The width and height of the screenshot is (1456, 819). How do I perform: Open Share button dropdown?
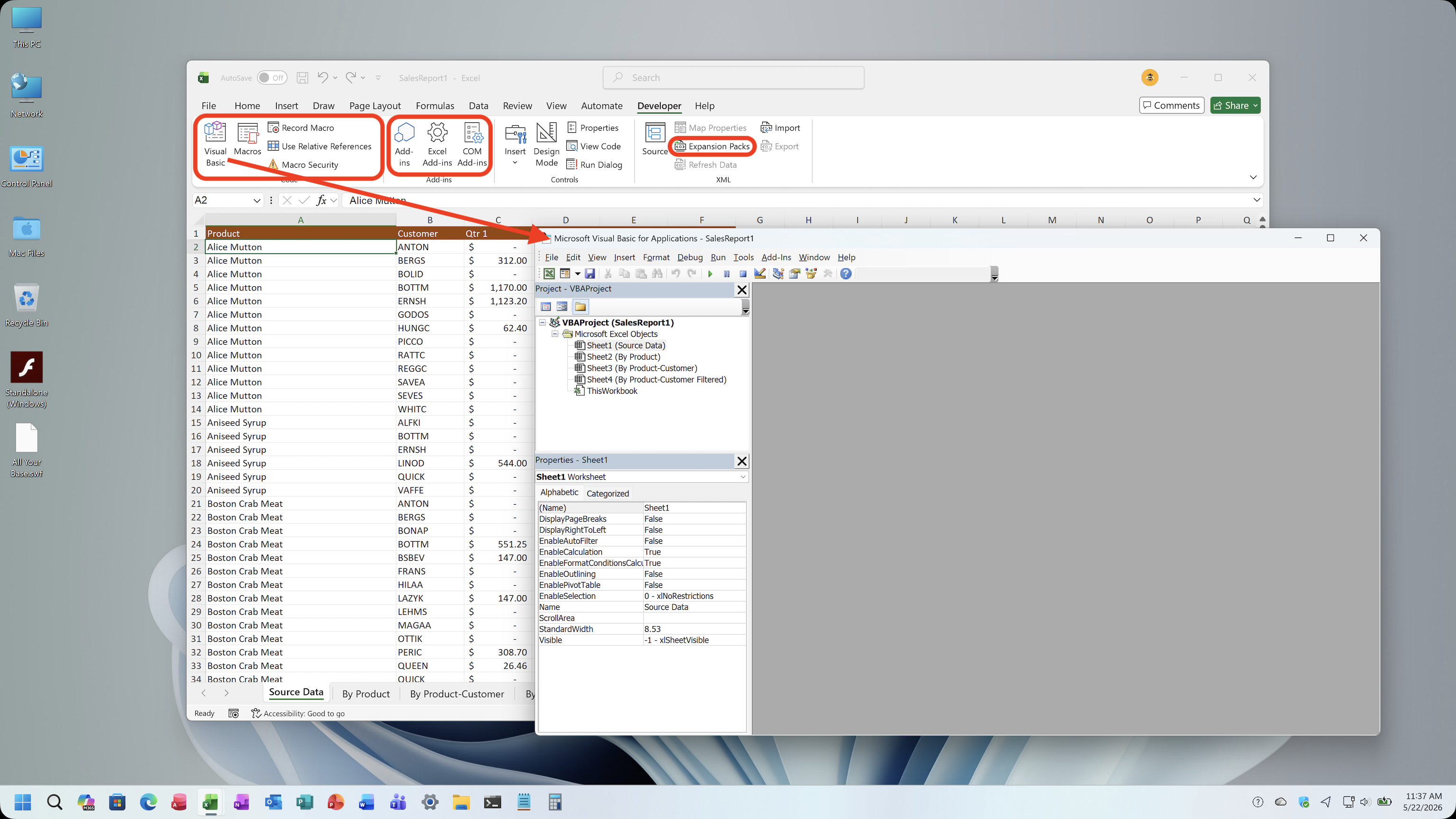coord(1256,105)
